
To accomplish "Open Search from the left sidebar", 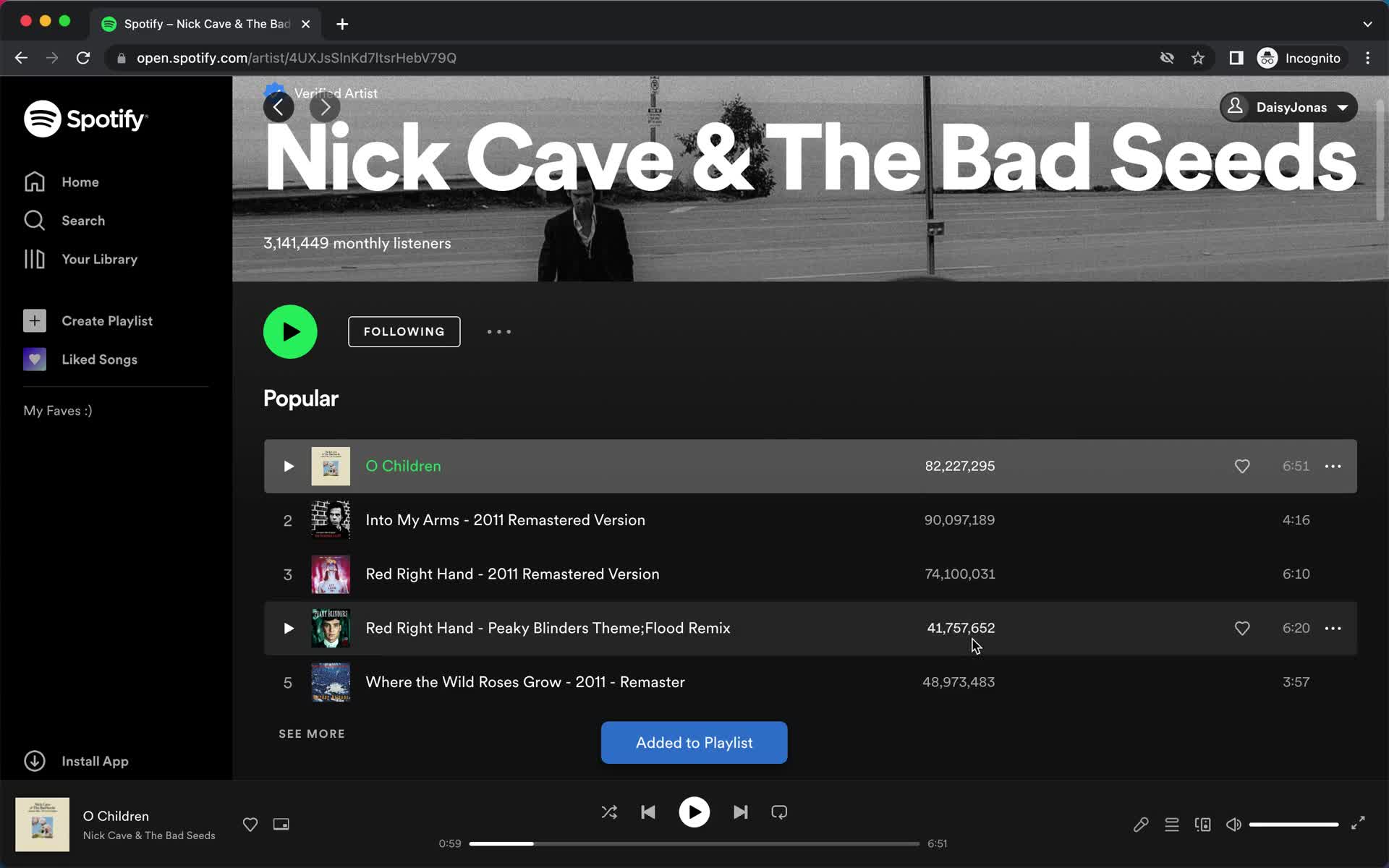I will tap(83, 220).
